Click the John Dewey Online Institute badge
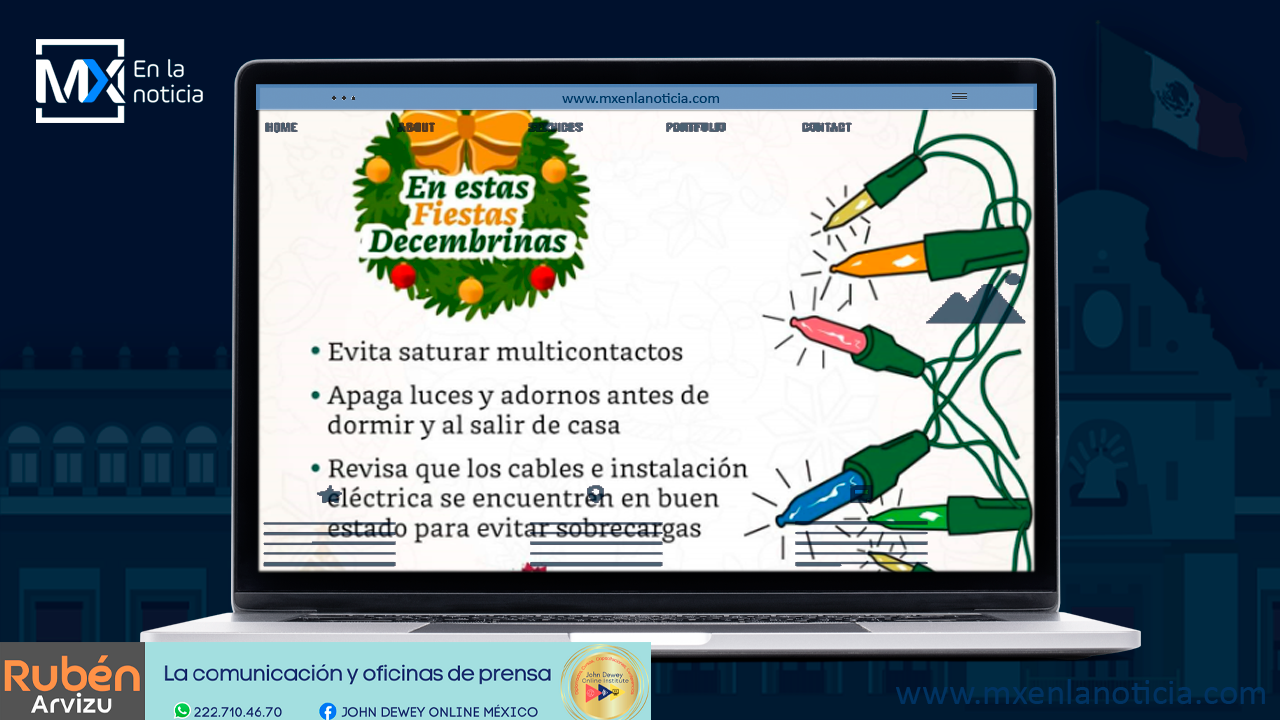The image size is (1280, 720). point(605,683)
